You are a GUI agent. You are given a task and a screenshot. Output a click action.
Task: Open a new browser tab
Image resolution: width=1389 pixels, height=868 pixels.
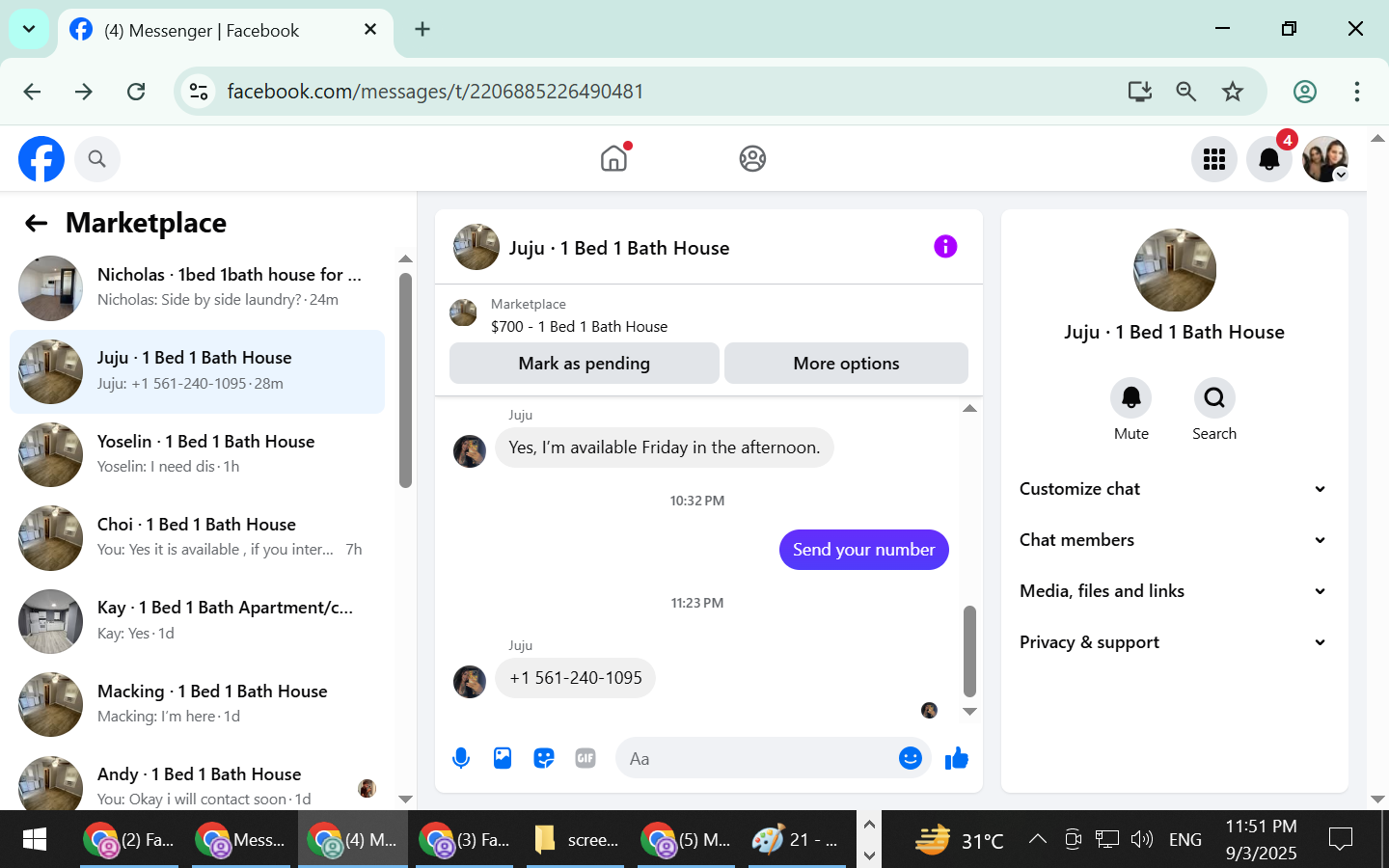click(x=422, y=29)
